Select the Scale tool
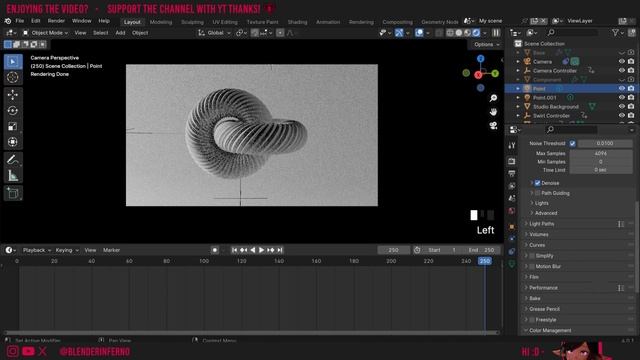 [13, 127]
